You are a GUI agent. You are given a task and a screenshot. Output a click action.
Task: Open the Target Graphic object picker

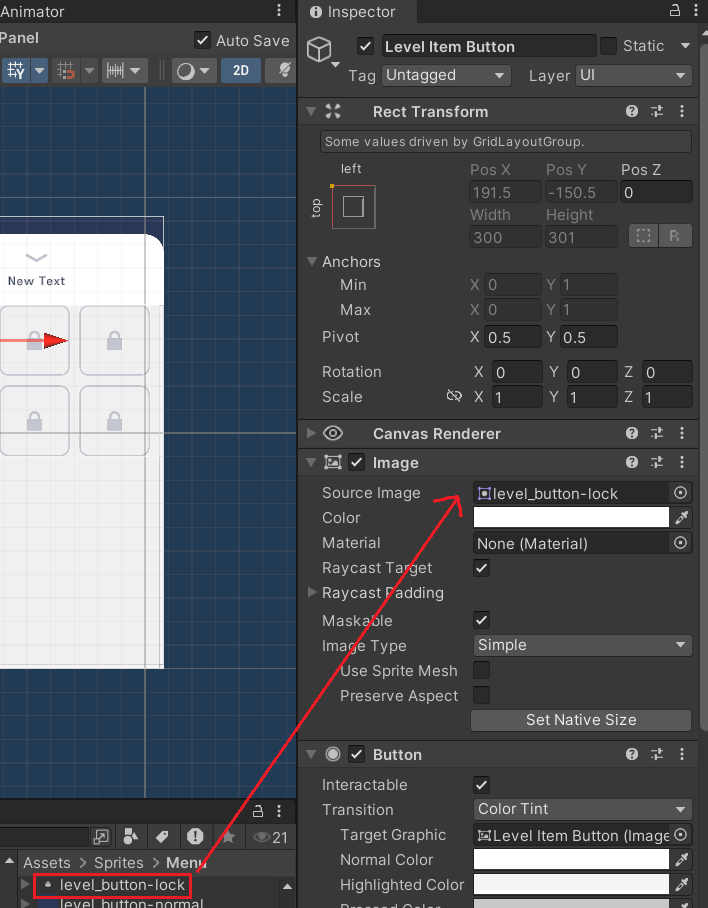coord(680,834)
